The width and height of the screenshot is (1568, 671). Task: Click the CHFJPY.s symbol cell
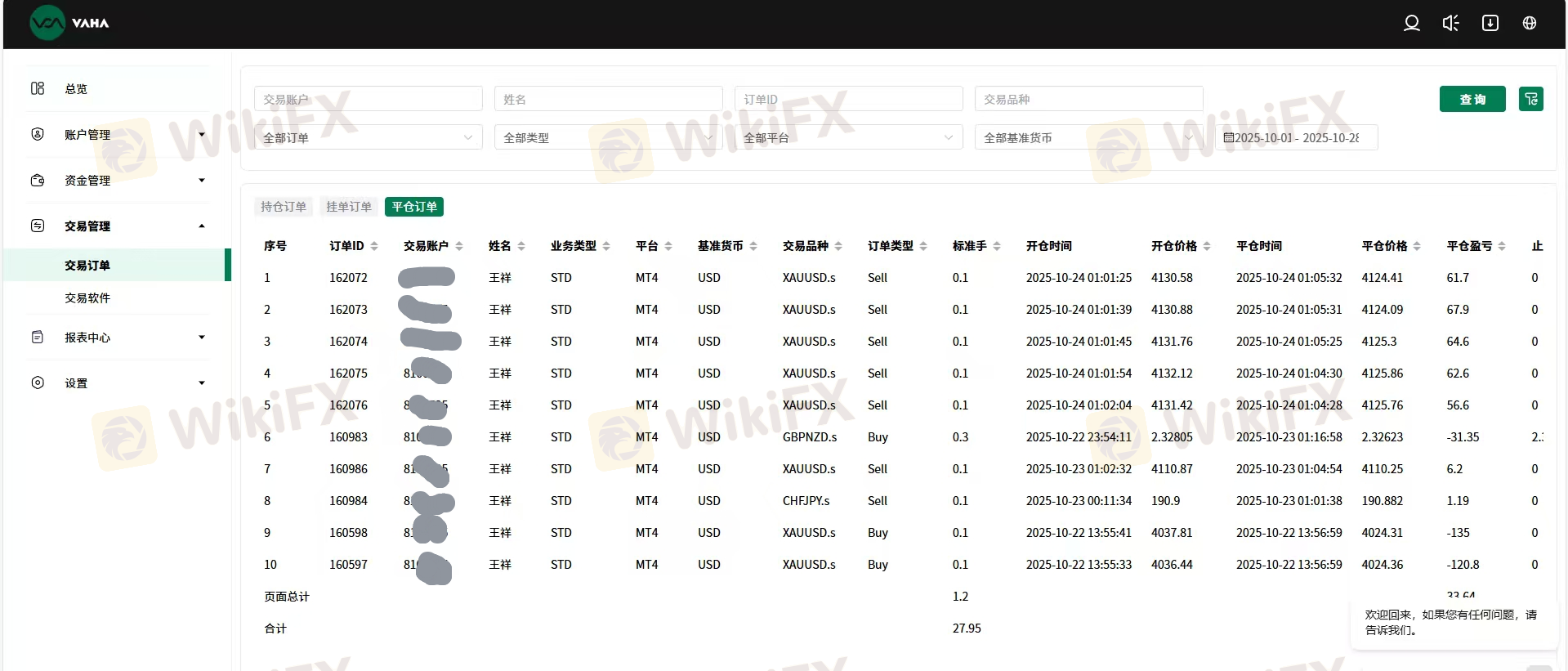(x=806, y=501)
